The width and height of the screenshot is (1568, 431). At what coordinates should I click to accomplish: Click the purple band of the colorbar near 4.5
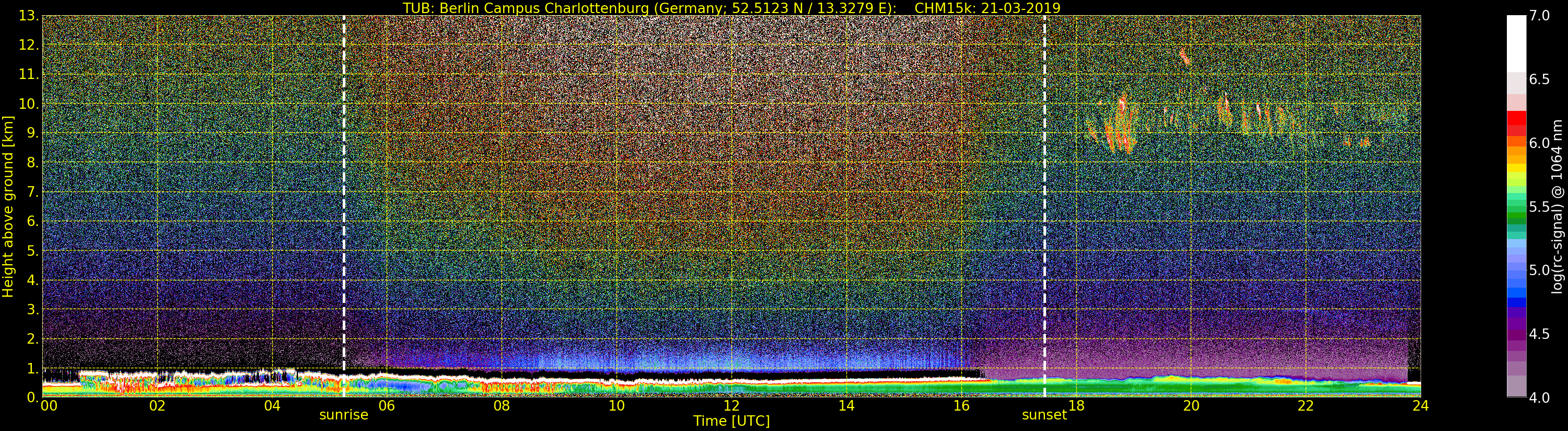coord(1516,335)
